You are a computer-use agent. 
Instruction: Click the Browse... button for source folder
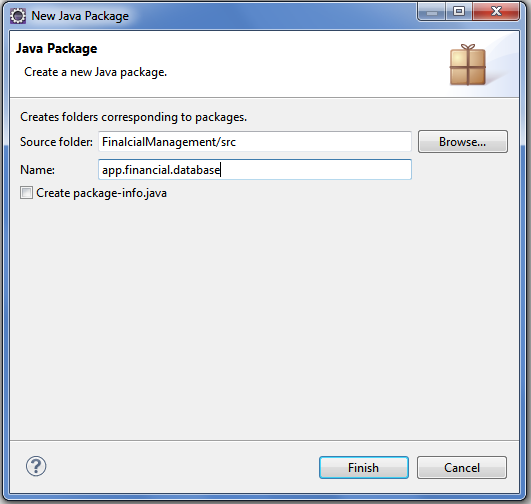point(463,142)
